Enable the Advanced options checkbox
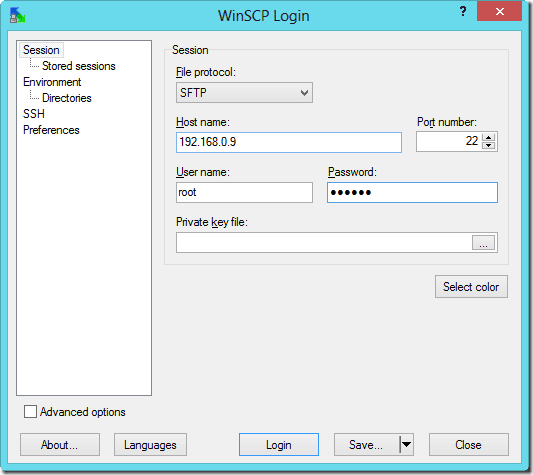The image size is (533, 475). 31,412
